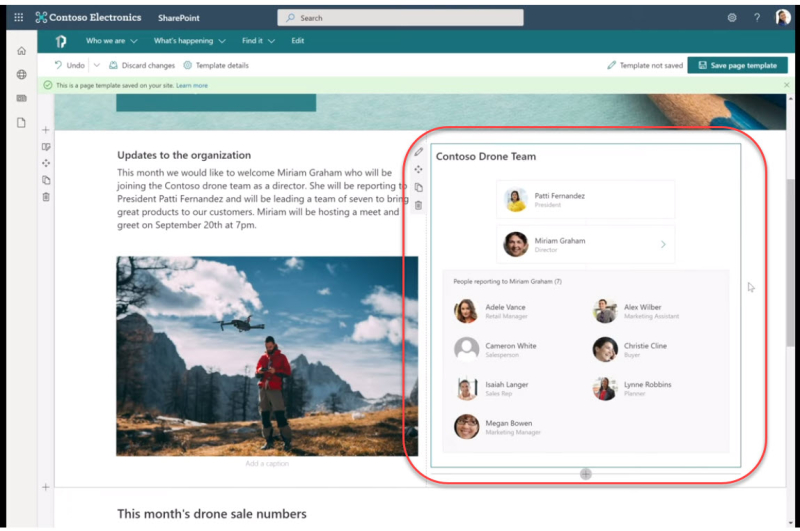Select the move web part icon
This screenshot has width=800, height=531.
[418, 169]
